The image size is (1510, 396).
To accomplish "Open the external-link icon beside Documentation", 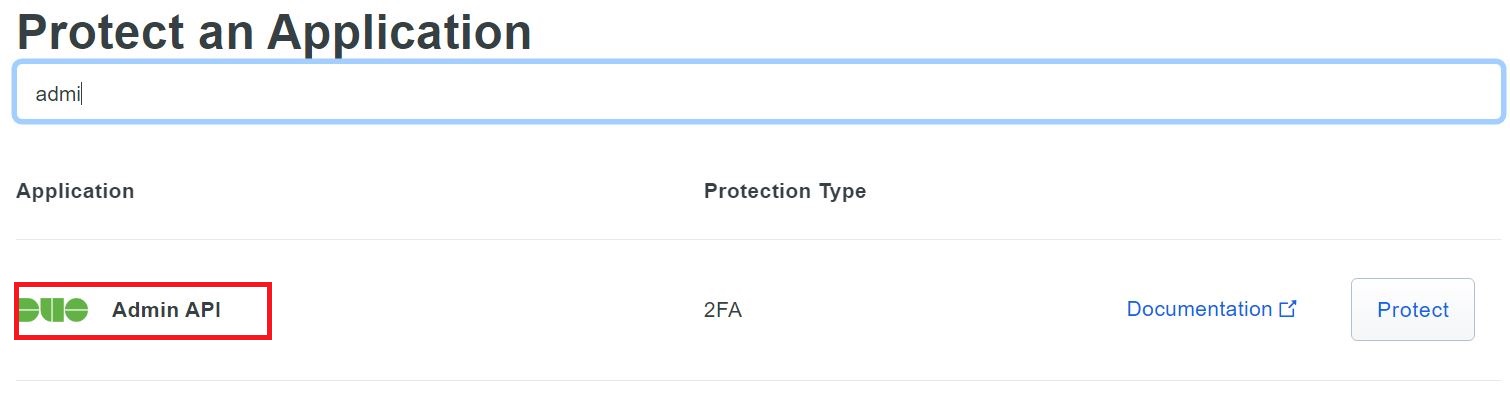I will pyautogui.click(x=1288, y=309).
